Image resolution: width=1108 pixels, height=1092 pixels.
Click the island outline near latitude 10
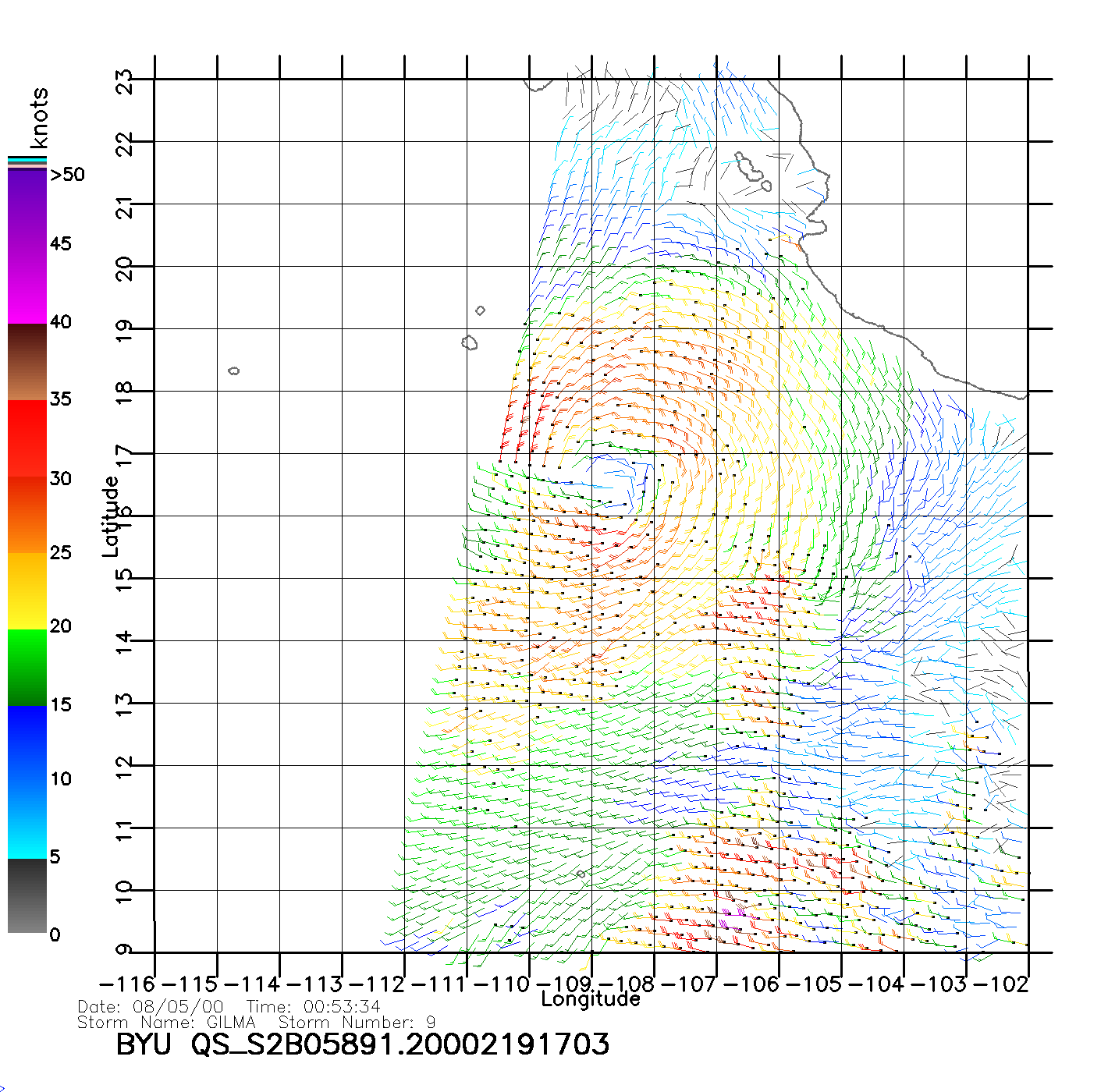[581, 874]
